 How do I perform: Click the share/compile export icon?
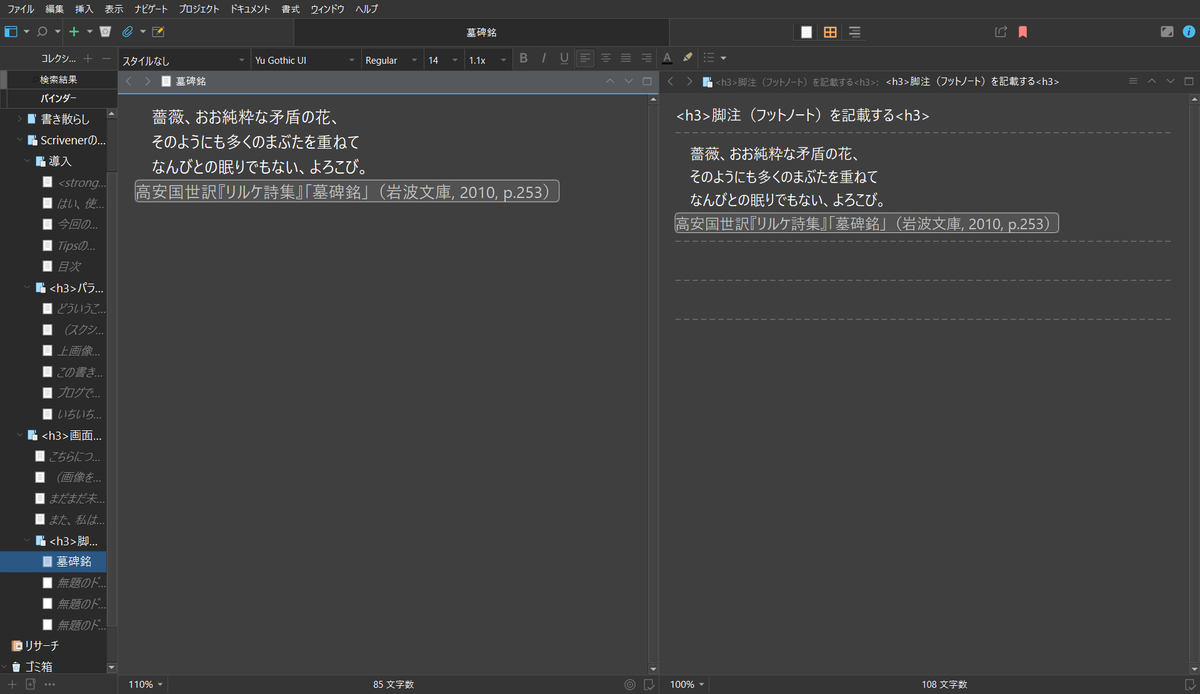click(x=1001, y=32)
